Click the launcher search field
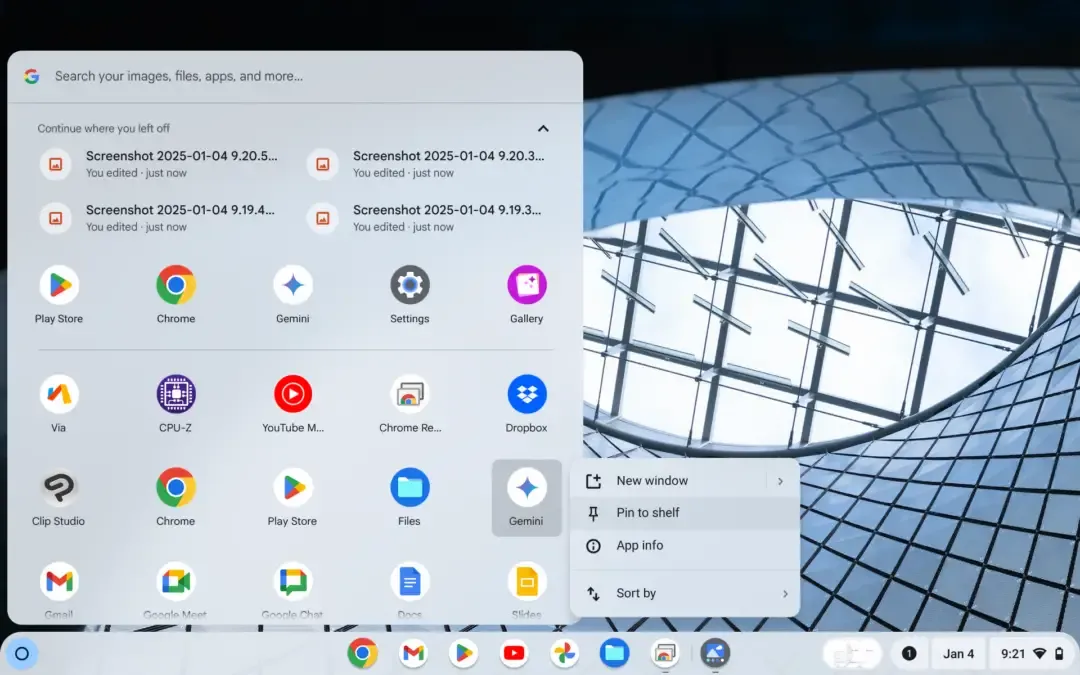Screen dimensions: 1080x675 point(295,76)
